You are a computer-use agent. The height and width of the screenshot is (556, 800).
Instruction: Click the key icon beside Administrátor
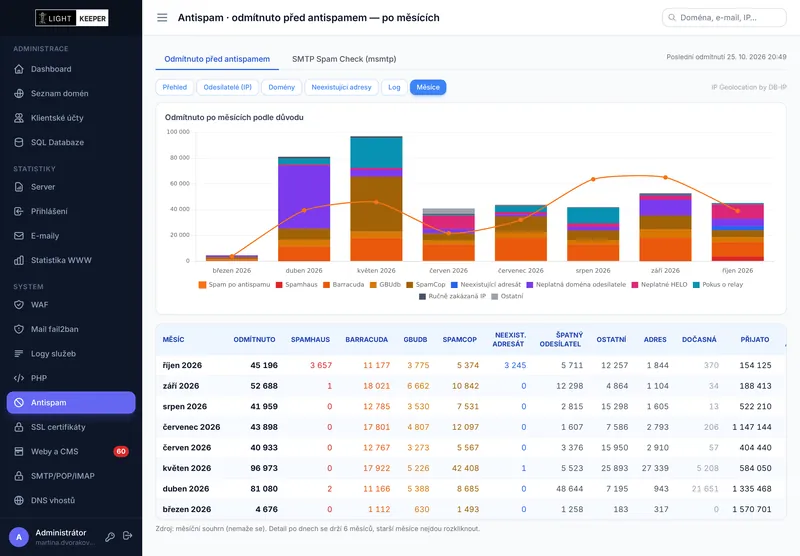pyautogui.click(x=110, y=536)
